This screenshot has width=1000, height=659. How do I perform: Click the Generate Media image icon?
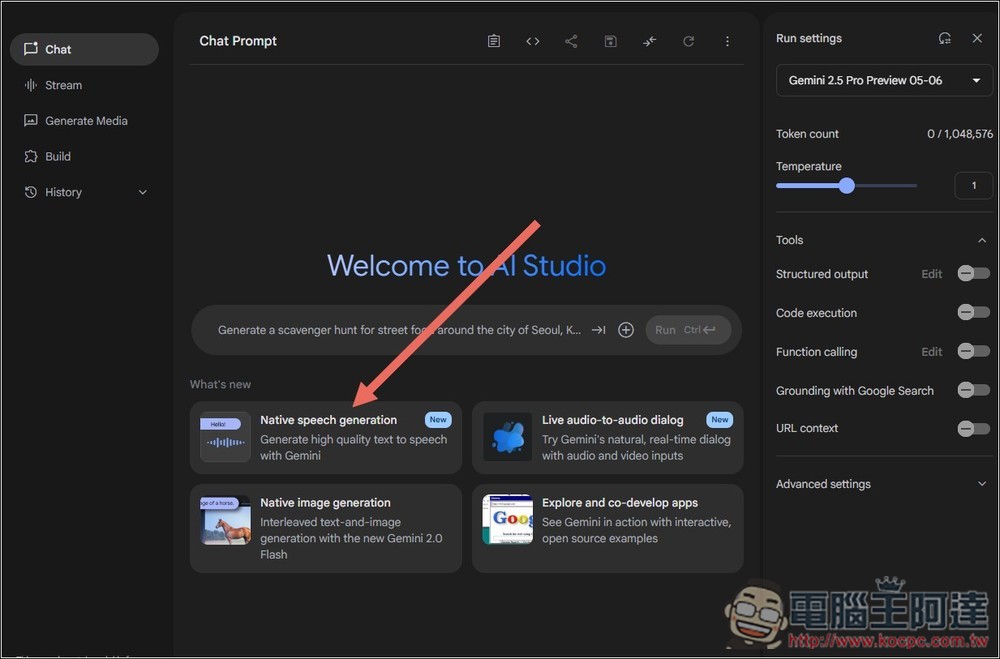tap(31, 121)
